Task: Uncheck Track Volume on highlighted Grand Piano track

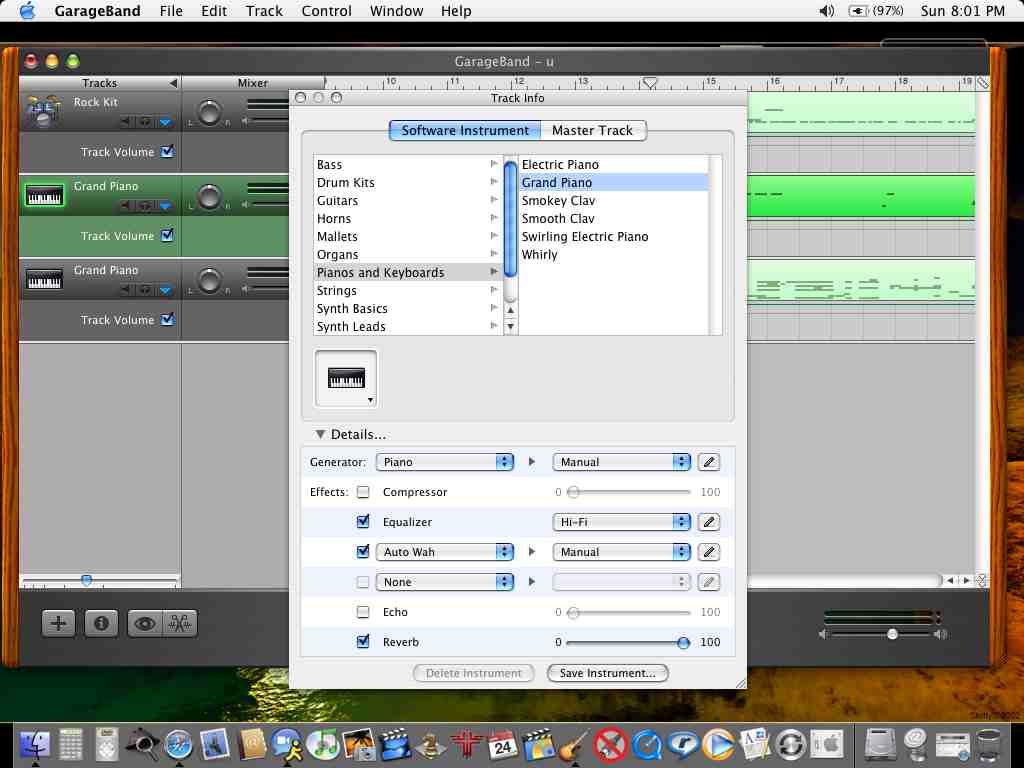Action: pos(167,235)
